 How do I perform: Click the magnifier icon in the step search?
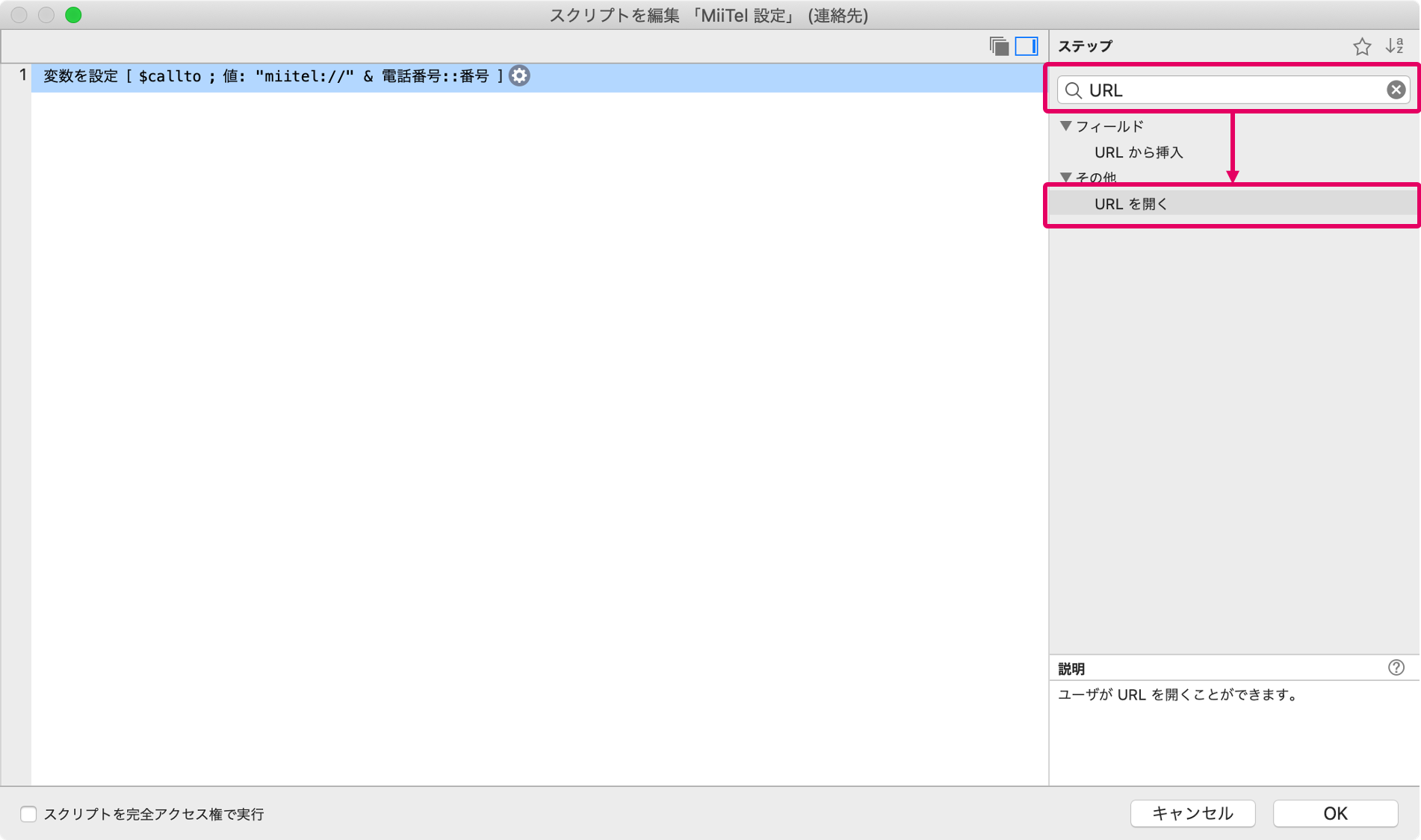(1074, 90)
